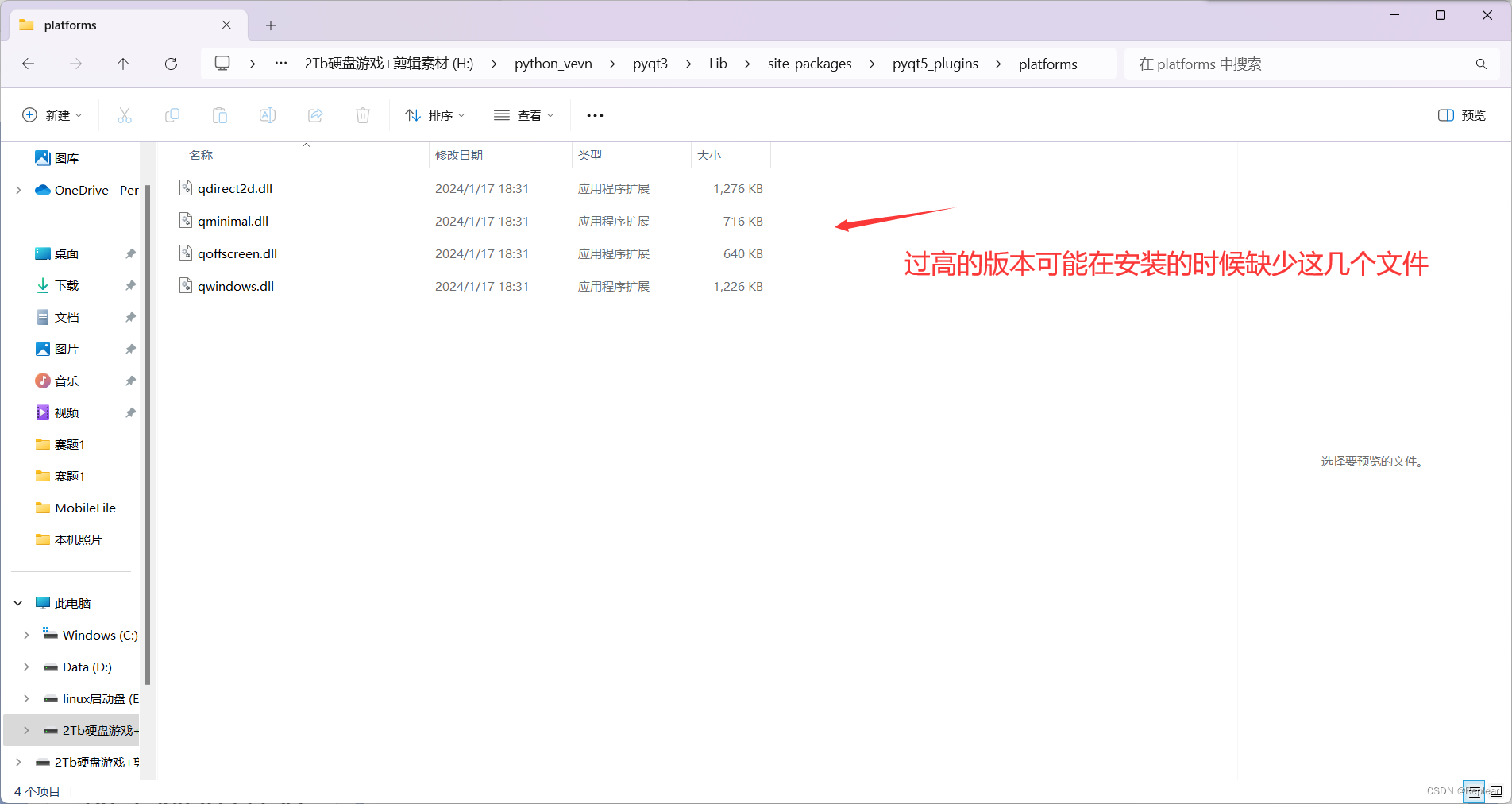Open 视频 quick access folder
The height and width of the screenshot is (804, 1512).
pyautogui.click(x=57, y=412)
